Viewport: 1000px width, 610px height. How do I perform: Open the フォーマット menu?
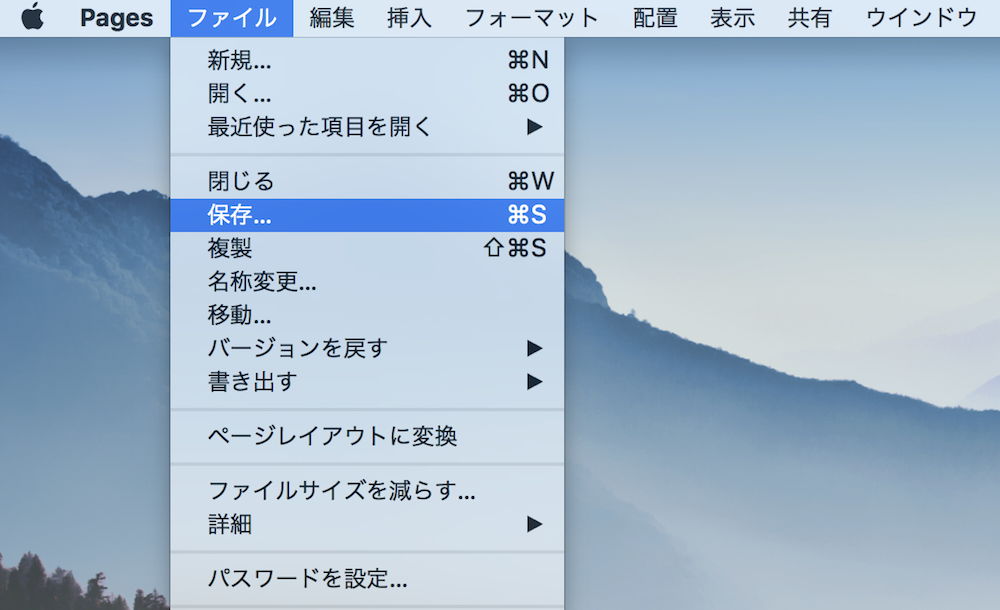(x=532, y=18)
